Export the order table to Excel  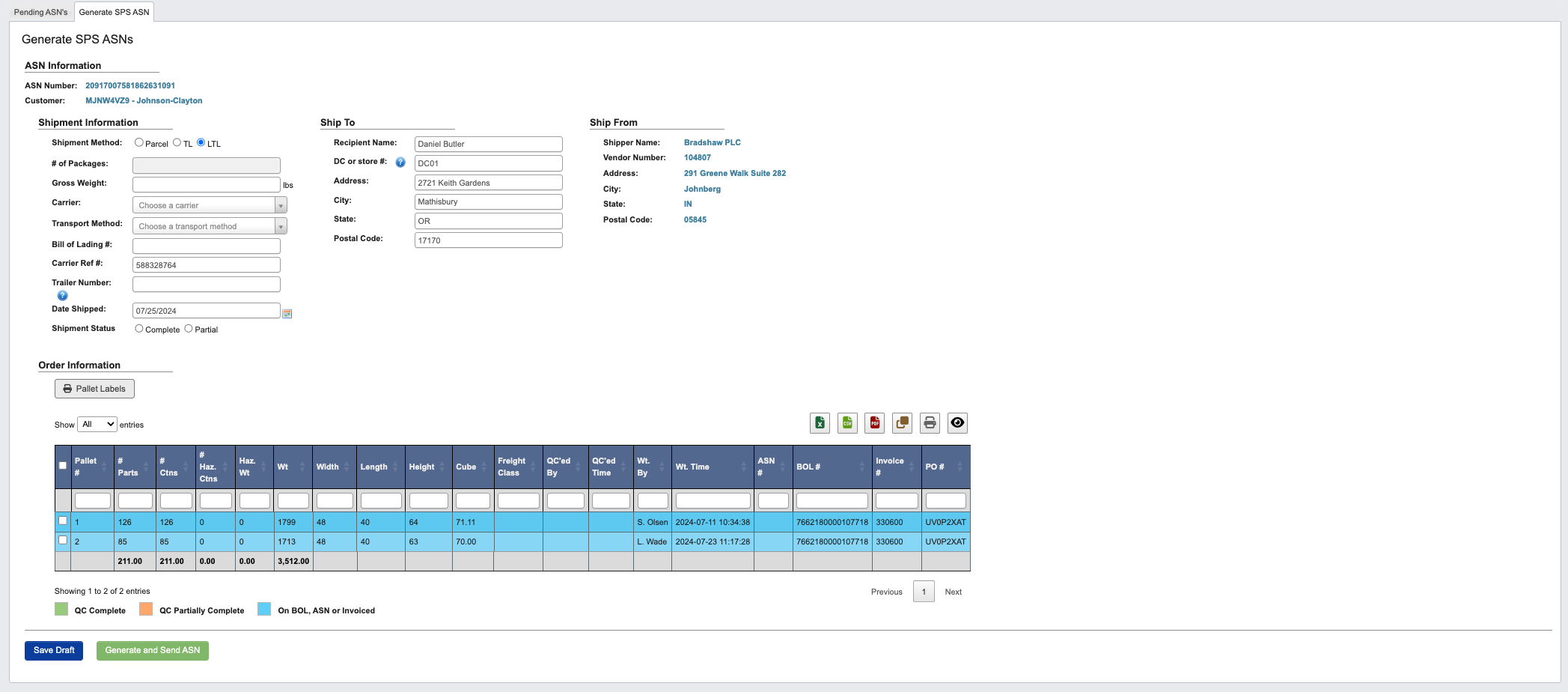[x=820, y=422]
